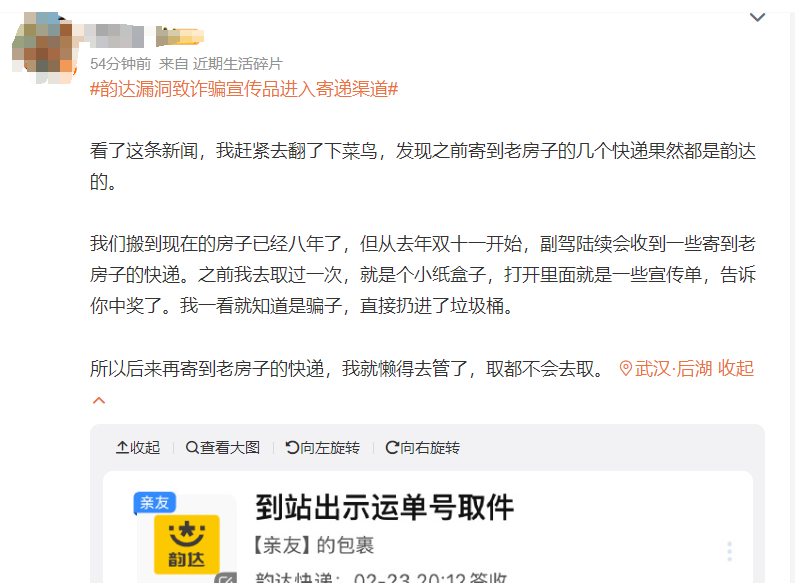
Task: Open the blurred username profile link
Action: (116, 36)
